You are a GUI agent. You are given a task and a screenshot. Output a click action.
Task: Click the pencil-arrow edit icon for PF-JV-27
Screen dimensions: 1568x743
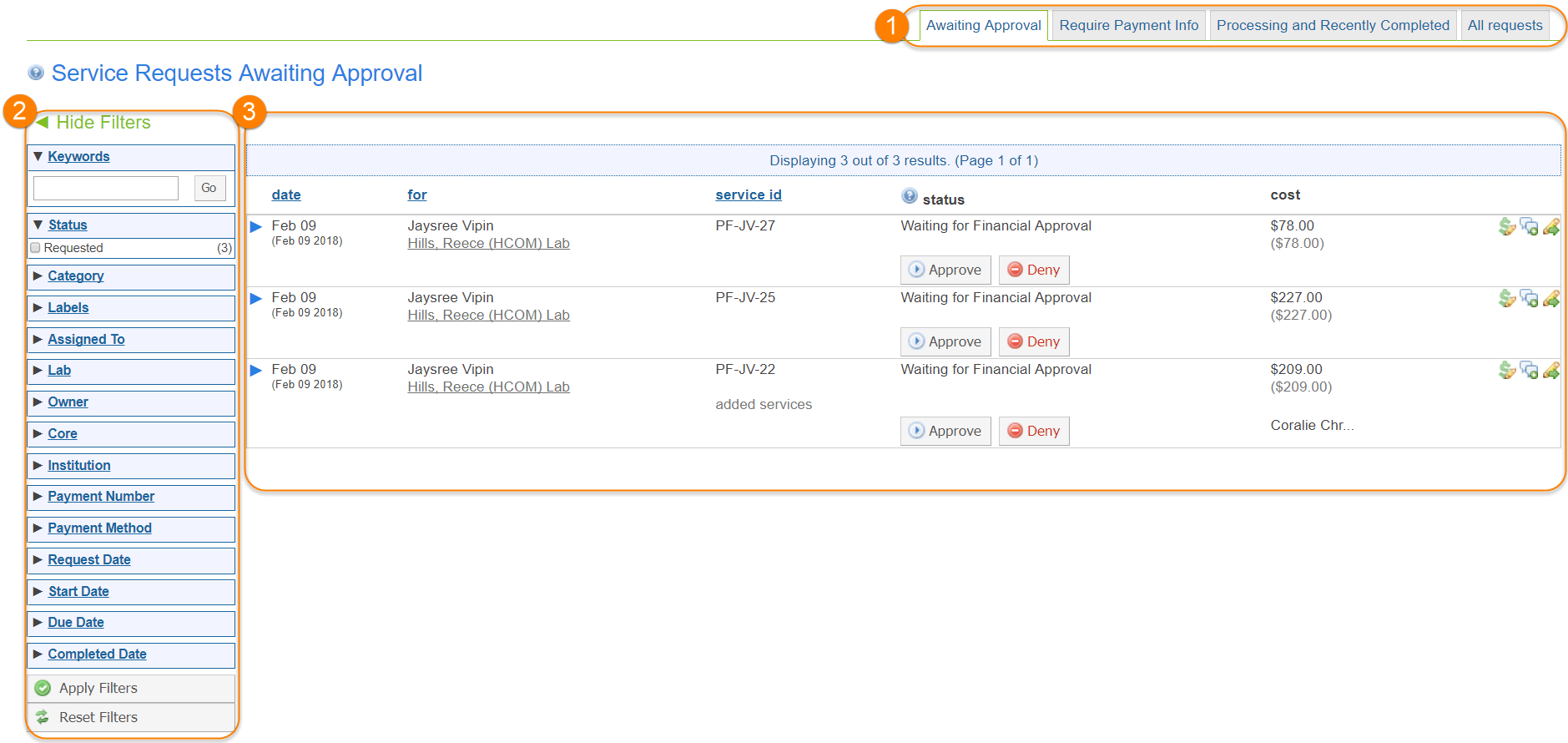(x=1551, y=227)
